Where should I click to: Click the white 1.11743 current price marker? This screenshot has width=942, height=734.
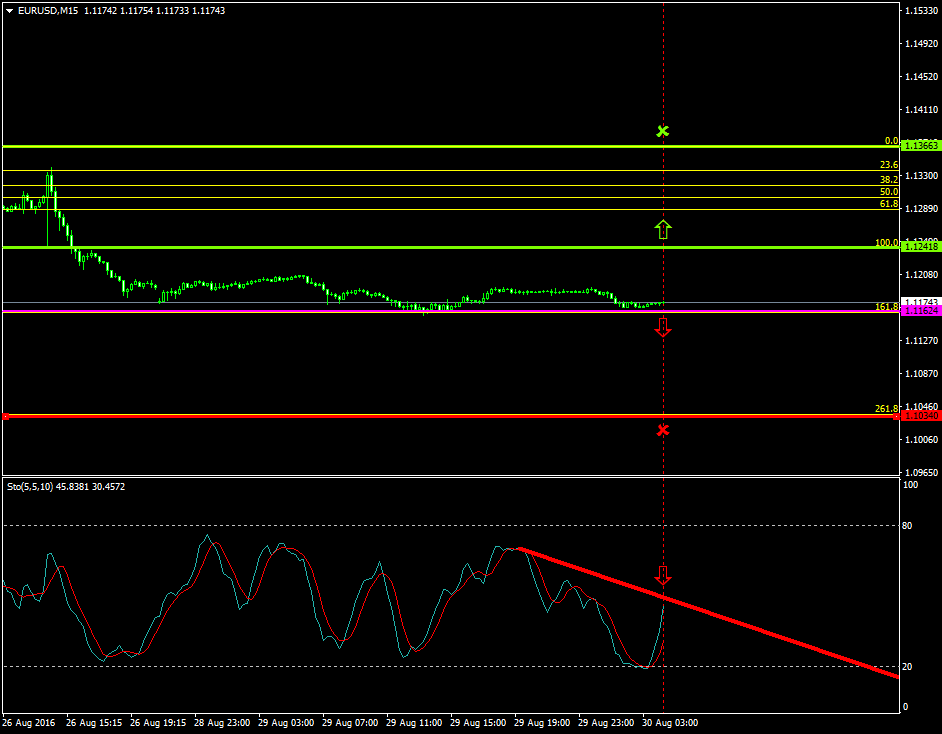pos(919,300)
